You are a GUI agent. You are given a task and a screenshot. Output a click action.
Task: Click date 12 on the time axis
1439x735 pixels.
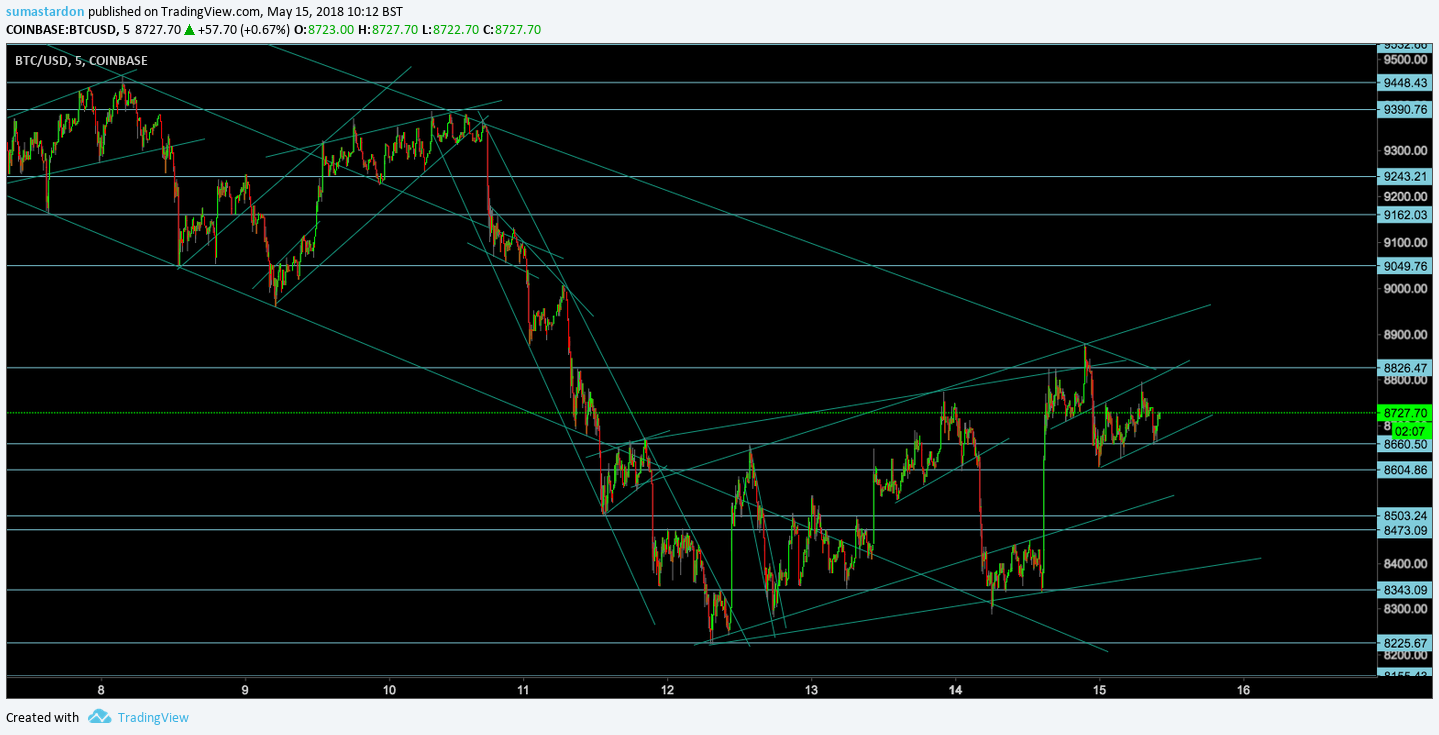tap(668, 689)
